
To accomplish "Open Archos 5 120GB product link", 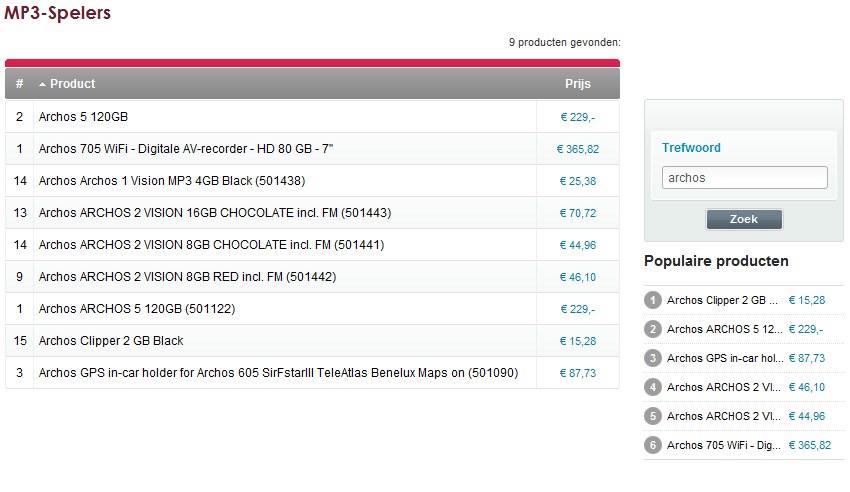I will click(x=83, y=116).
